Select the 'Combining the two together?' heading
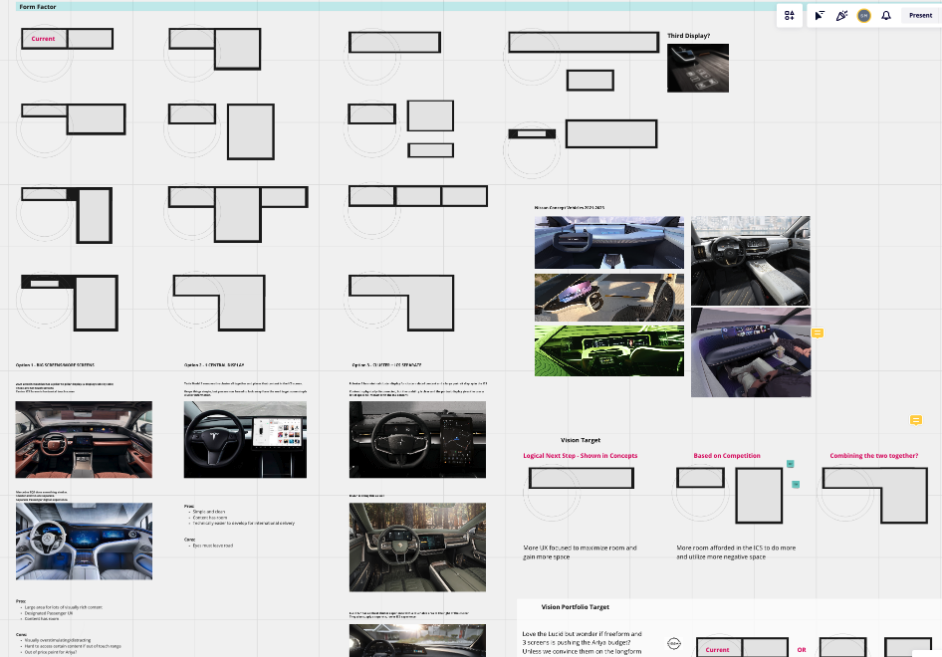 point(873,456)
